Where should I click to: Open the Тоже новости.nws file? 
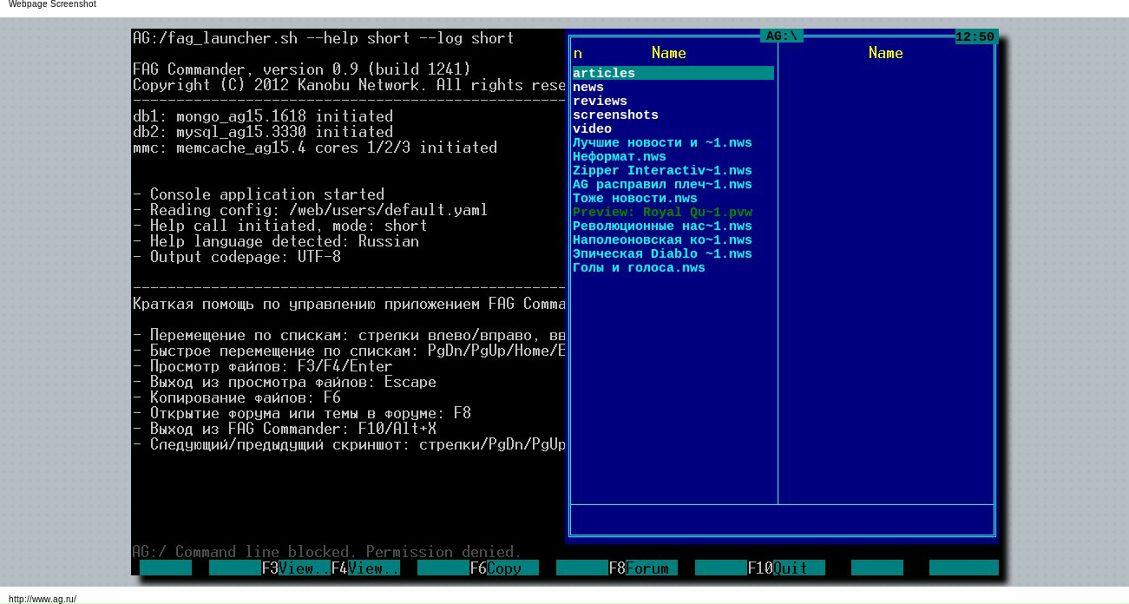pos(635,198)
